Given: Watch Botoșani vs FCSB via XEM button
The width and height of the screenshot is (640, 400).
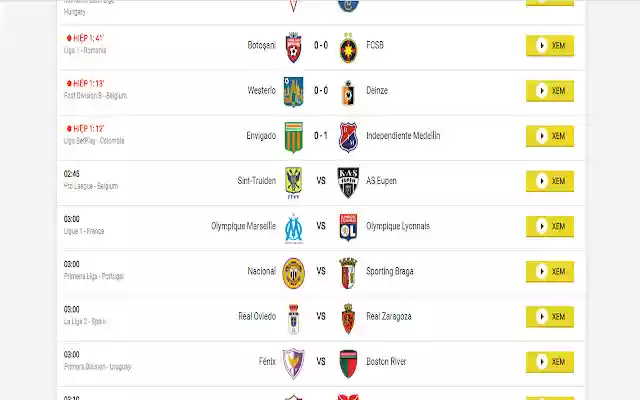Looking at the screenshot, I should (x=550, y=46).
